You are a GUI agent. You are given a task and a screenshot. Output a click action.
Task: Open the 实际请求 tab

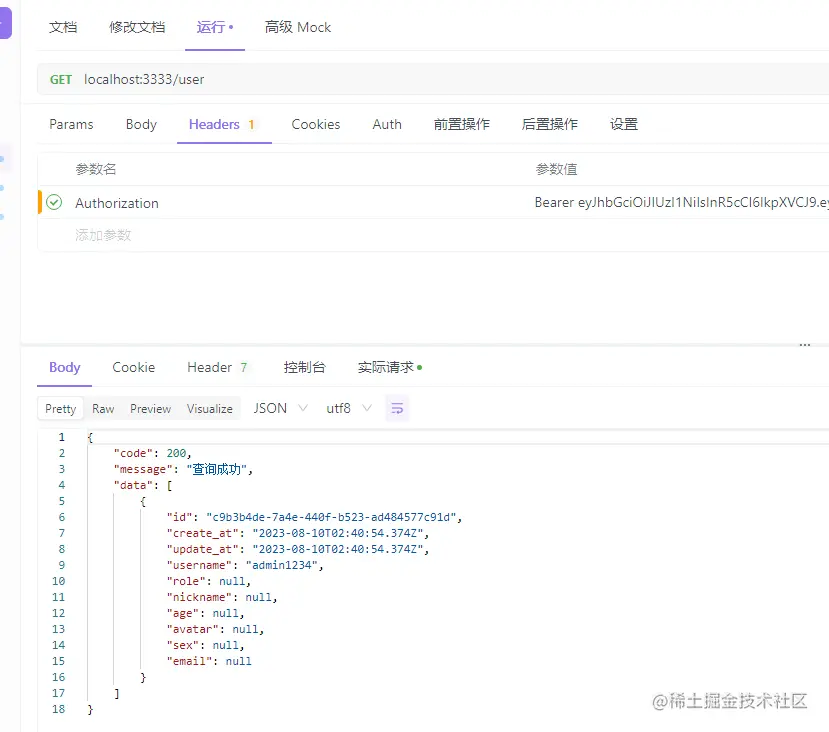tap(390, 367)
